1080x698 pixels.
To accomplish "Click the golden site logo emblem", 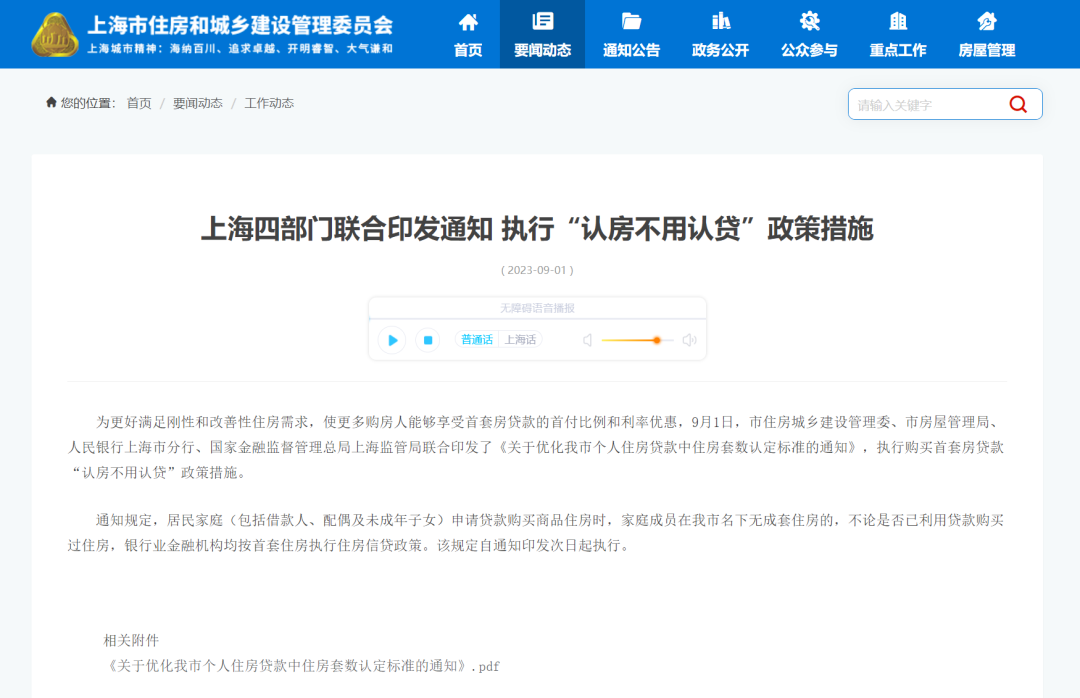I will pyautogui.click(x=55, y=34).
